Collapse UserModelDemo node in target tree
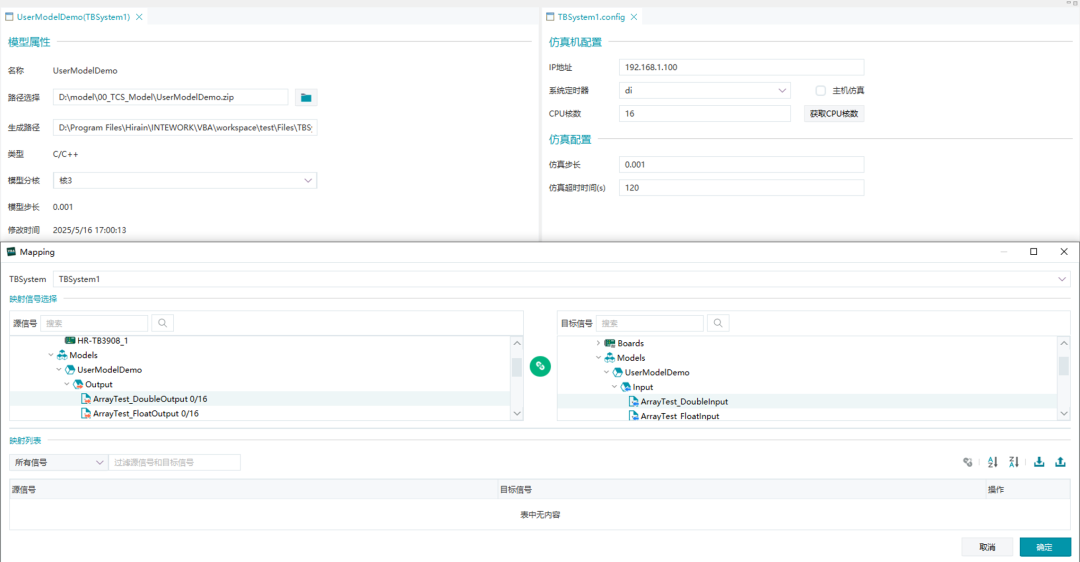This screenshot has height=562, width=1080. coord(606,373)
